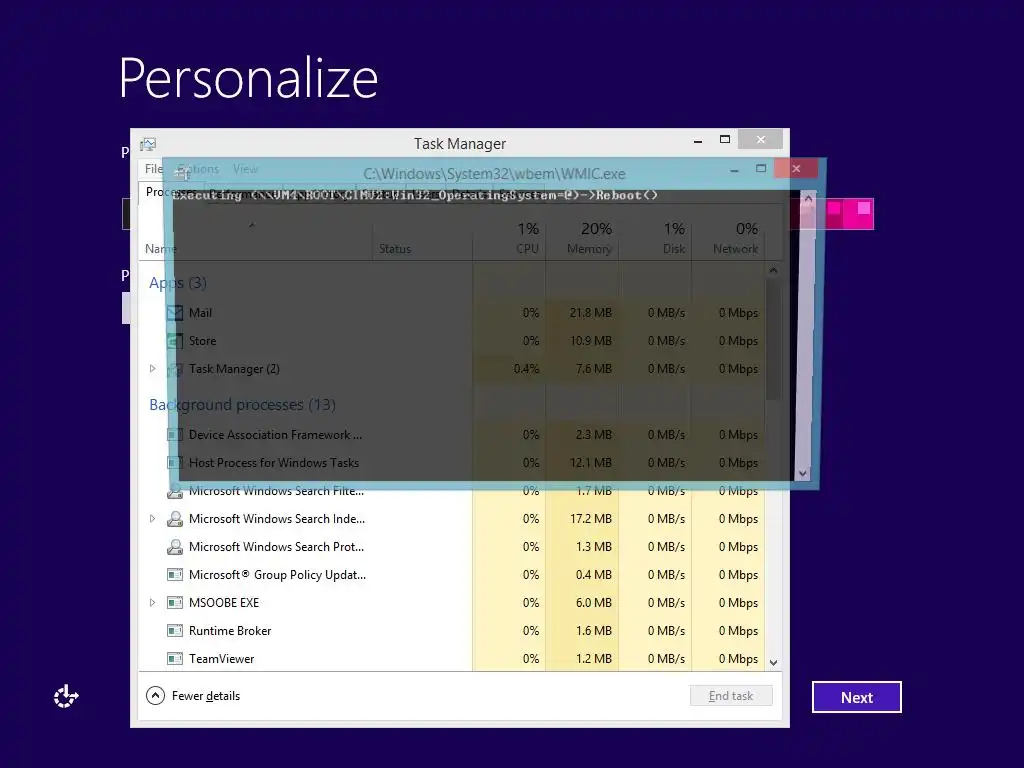
Task: Select the MSOOBE EXE row name
Action: click(224, 603)
